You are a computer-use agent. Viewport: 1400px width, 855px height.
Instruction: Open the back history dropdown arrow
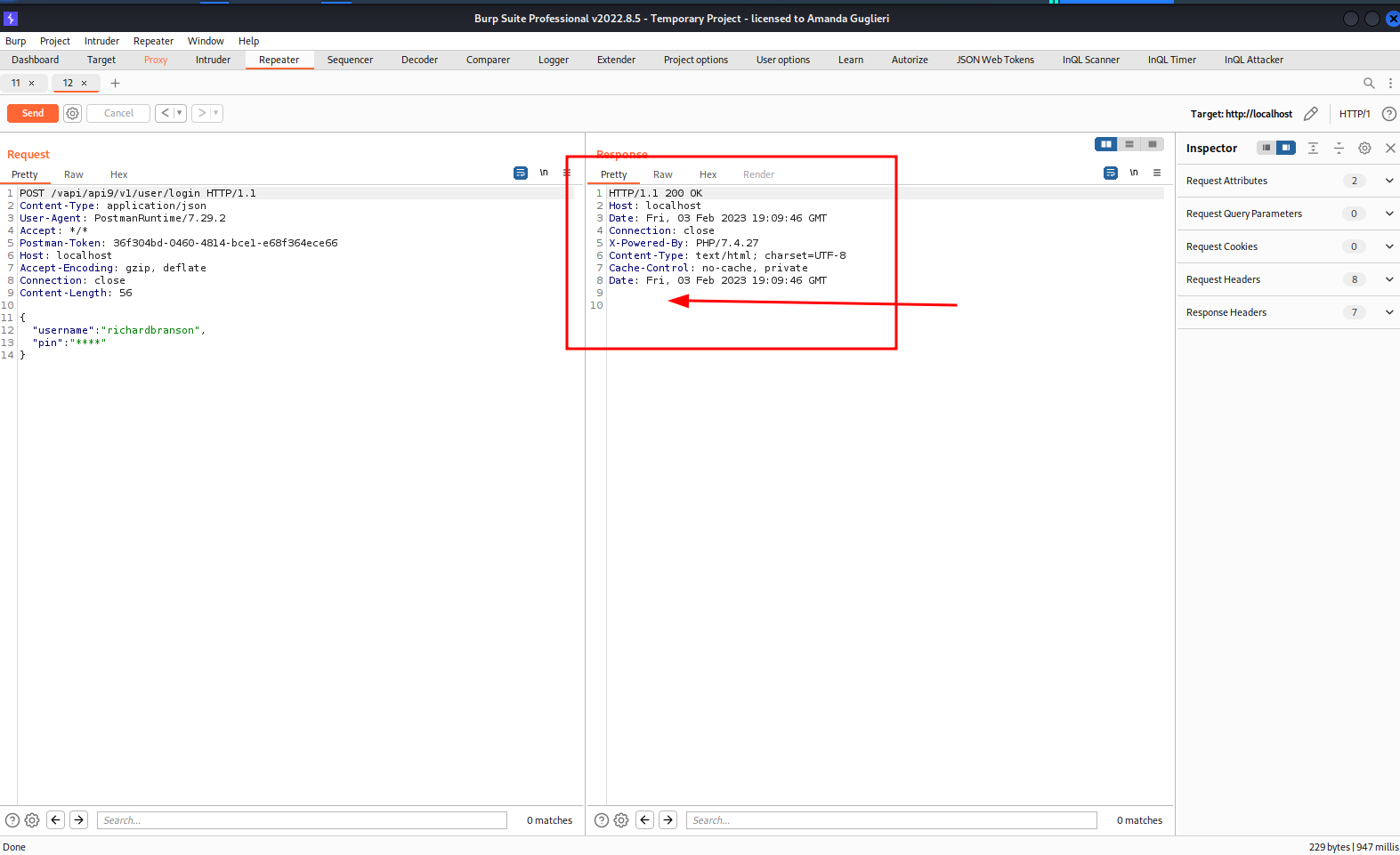tap(180, 113)
